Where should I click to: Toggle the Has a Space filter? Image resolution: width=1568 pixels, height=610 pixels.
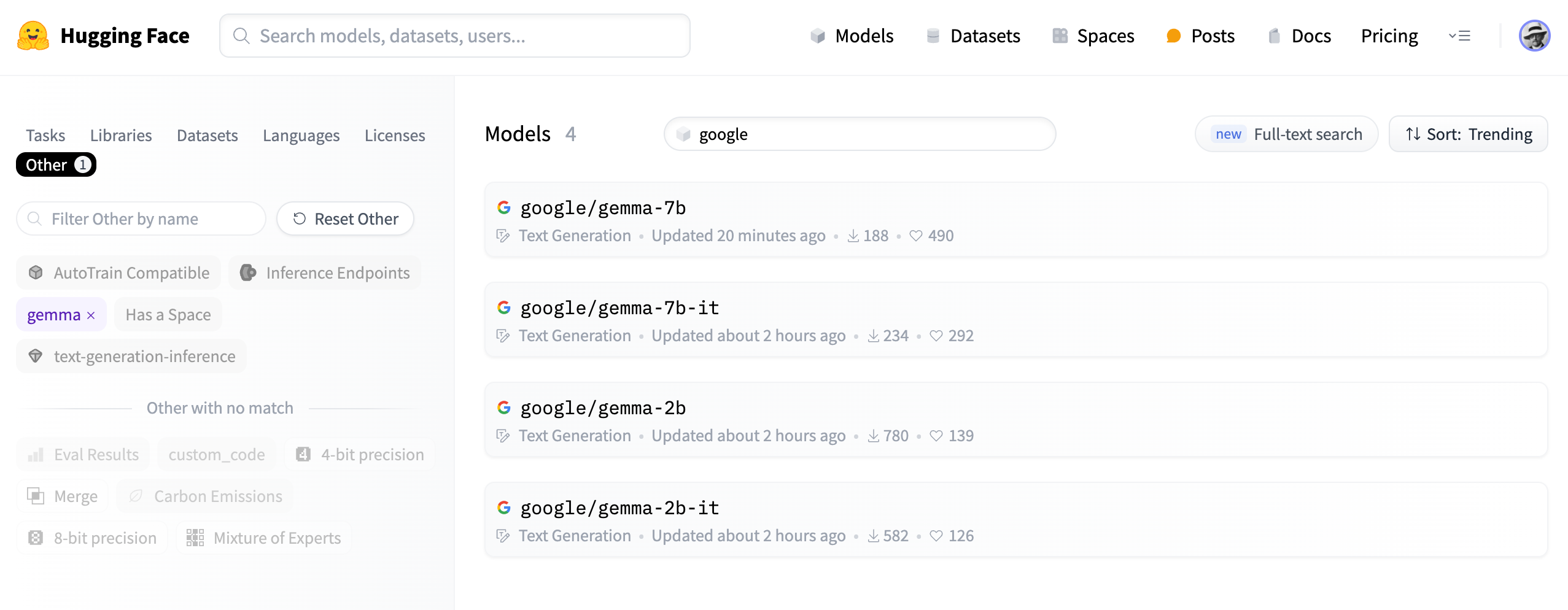pyautogui.click(x=168, y=315)
